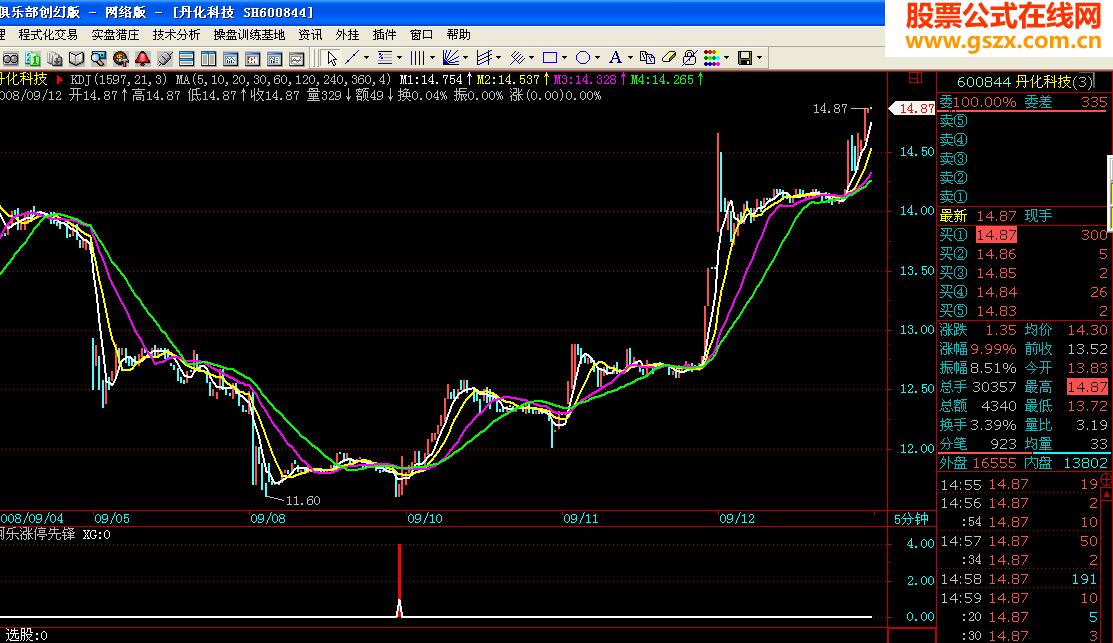Click the floppy disk save icon

pyautogui.click(x=744, y=58)
